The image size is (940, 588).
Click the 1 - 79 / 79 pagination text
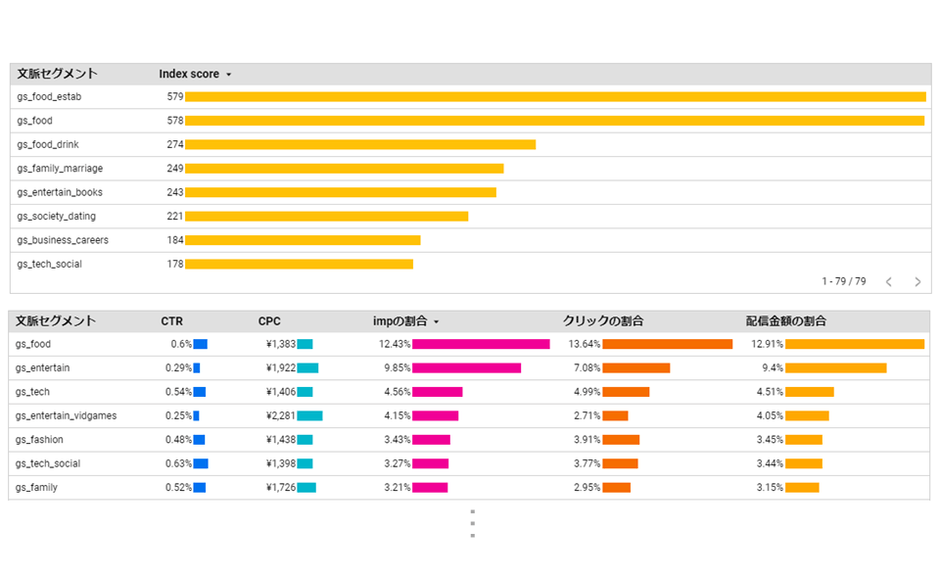[843, 282]
